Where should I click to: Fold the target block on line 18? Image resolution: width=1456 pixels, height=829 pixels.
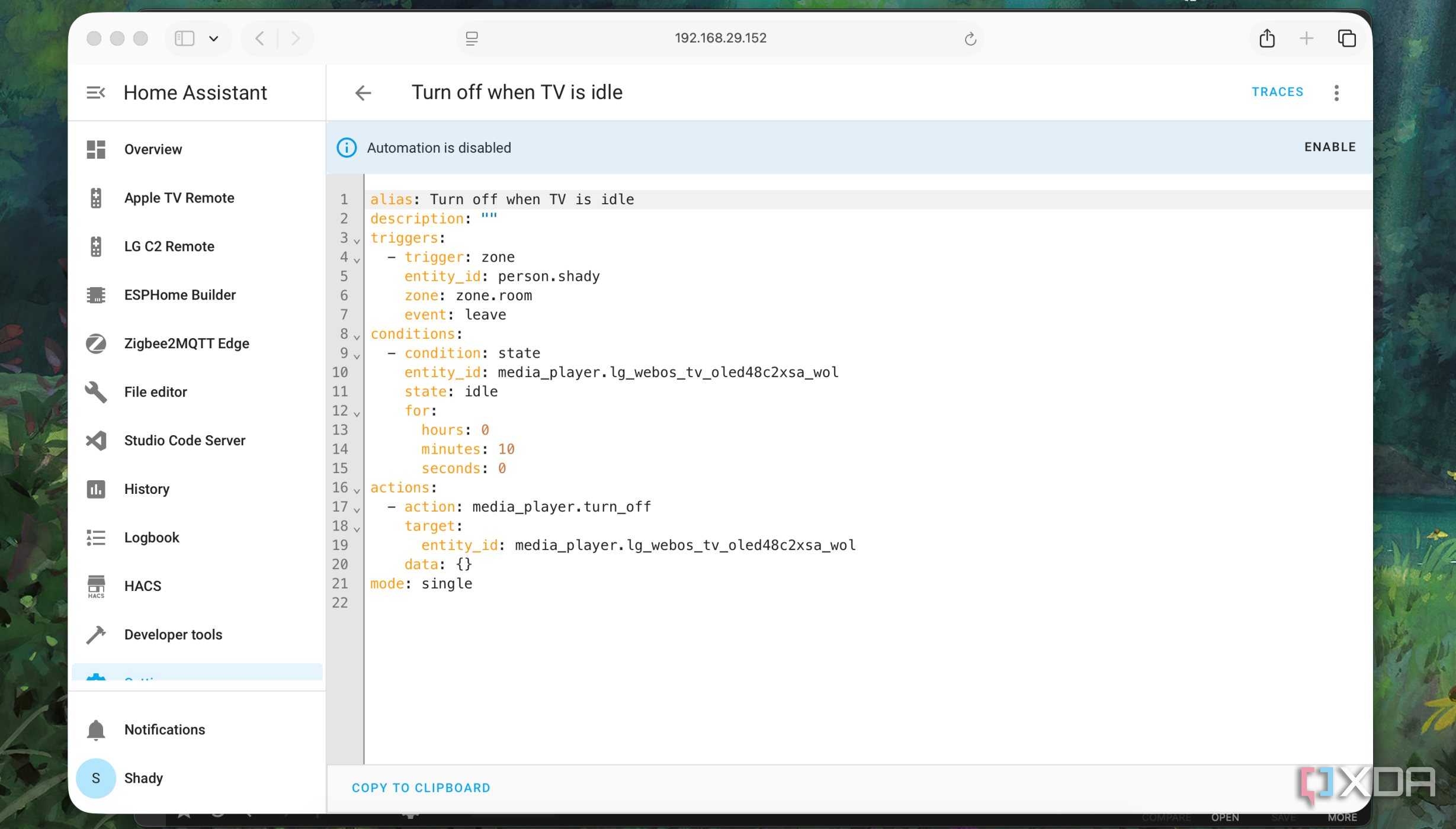[x=357, y=528]
